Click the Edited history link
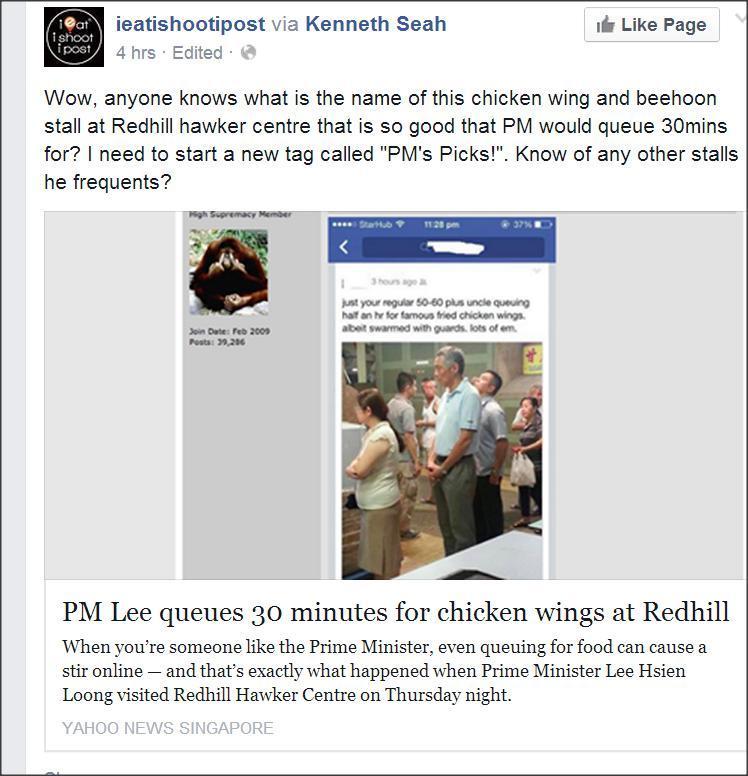Image resolution: width=748 pixels, height=776 pixels. [x=197, y=52]
